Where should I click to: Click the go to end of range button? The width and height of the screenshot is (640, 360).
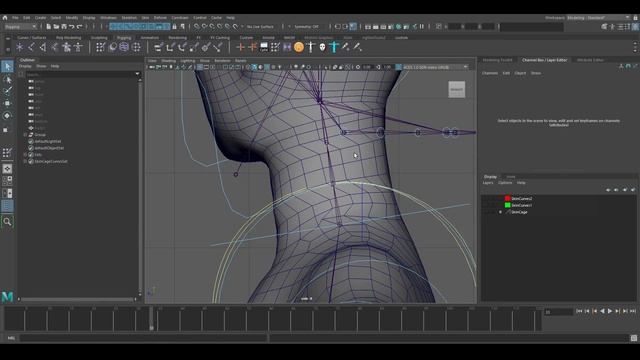tap(633, 311)
